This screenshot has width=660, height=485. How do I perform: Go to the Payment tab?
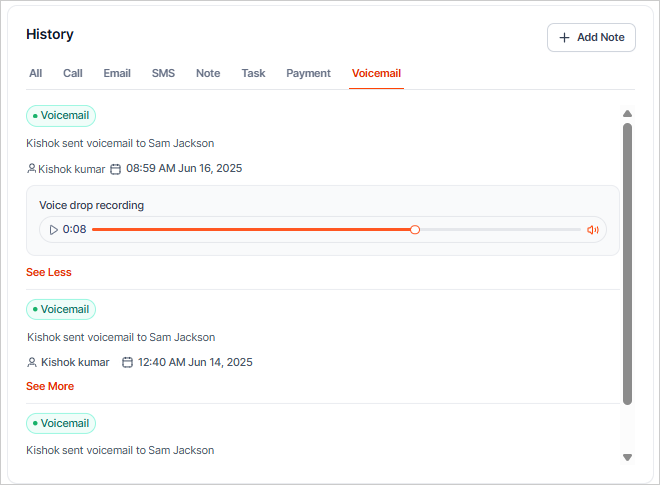pyautogui.click(x=308, y=73)
